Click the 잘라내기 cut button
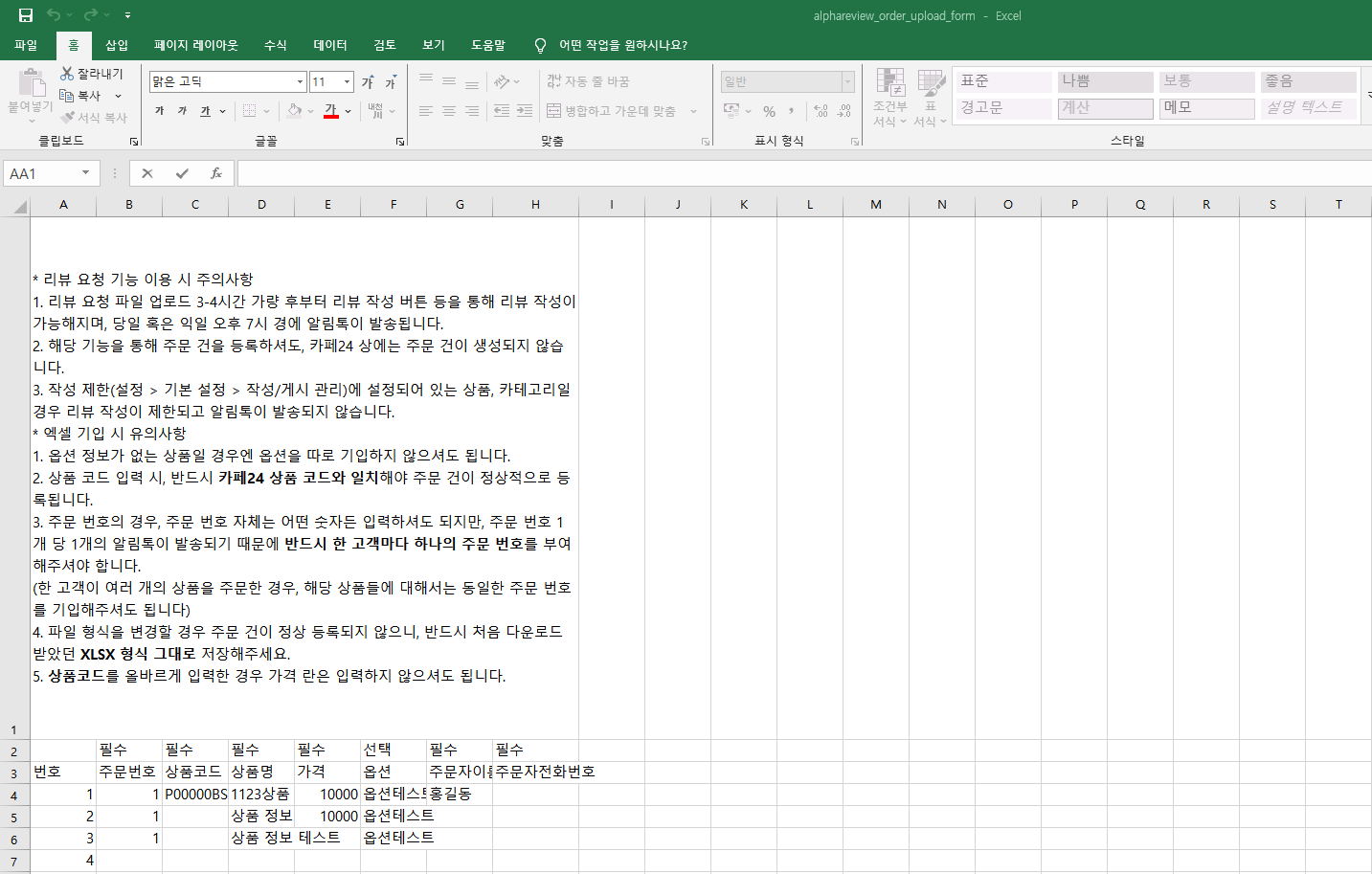1372x874 pixels. (x=92, y=74)
